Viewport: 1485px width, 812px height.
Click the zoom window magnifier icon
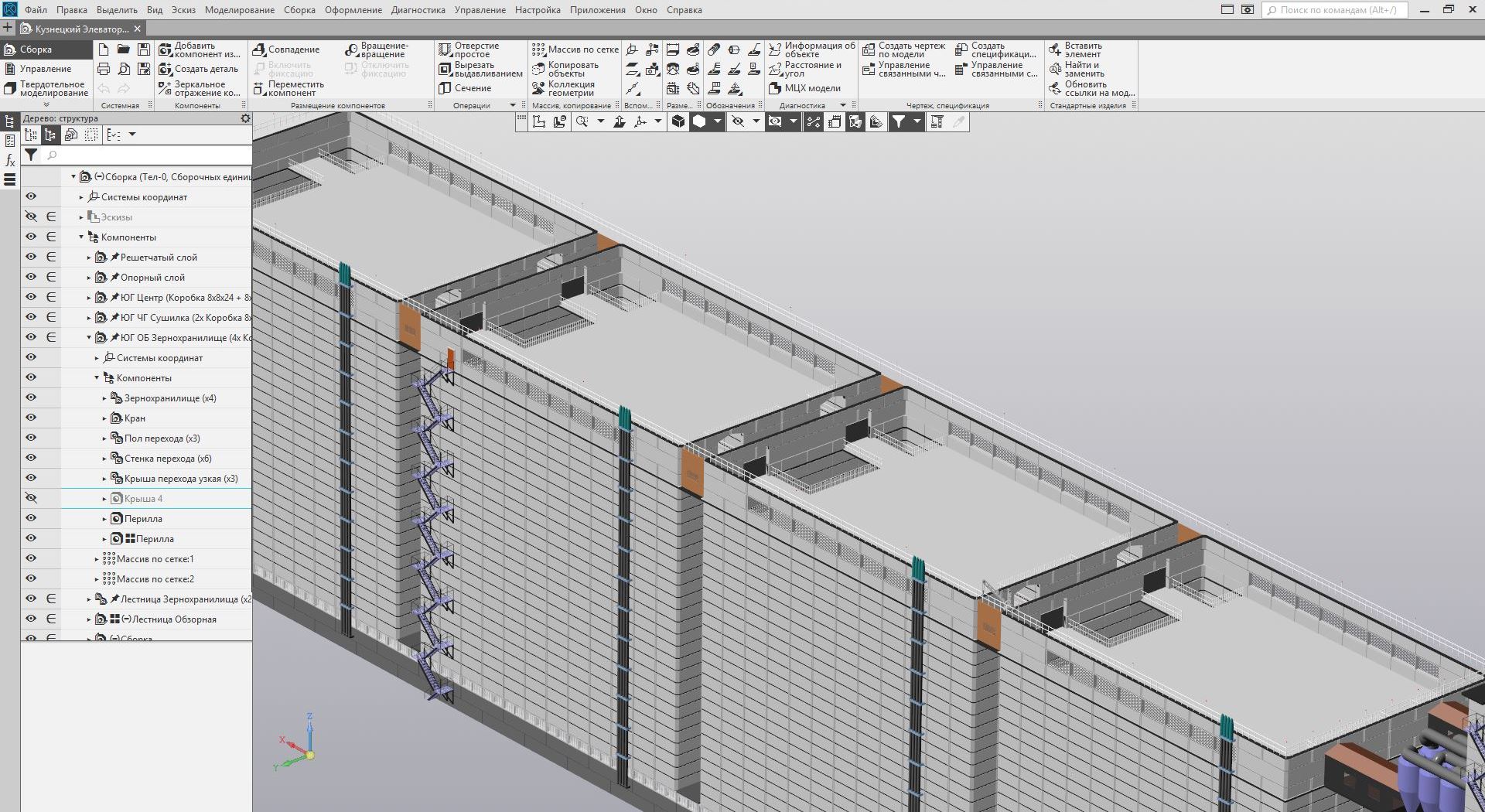(x=582, y=121)
